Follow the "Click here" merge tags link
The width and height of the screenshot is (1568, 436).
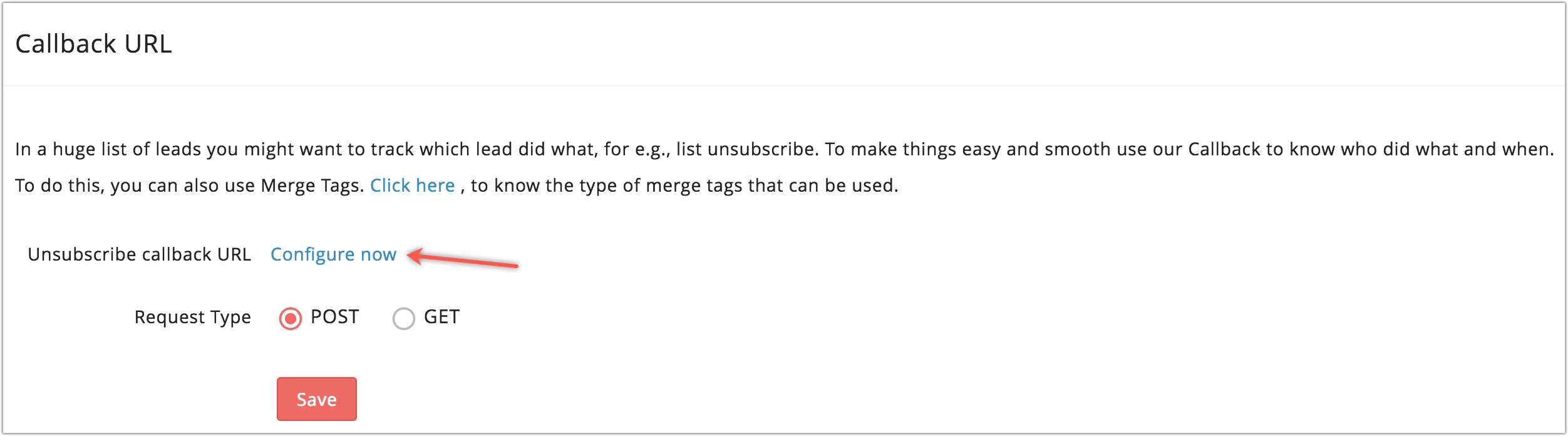pyautogui.click(x=412, y=185)
